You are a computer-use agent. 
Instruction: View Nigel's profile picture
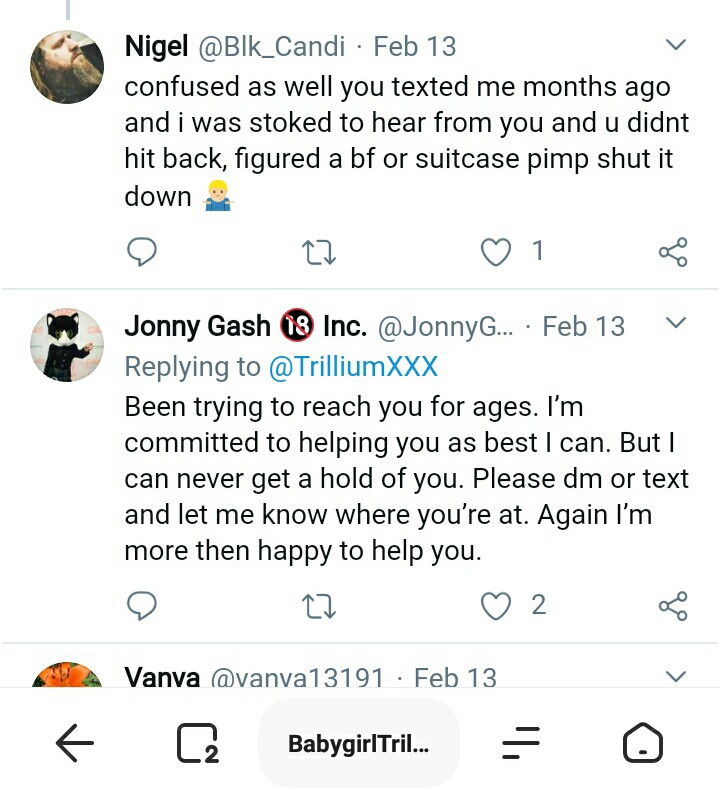tap(67, 67)
